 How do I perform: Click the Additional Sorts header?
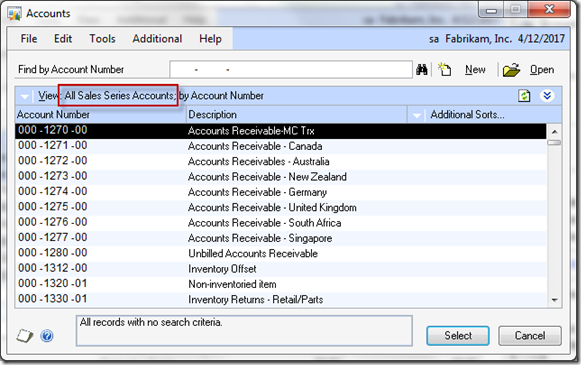pos(467,115)
